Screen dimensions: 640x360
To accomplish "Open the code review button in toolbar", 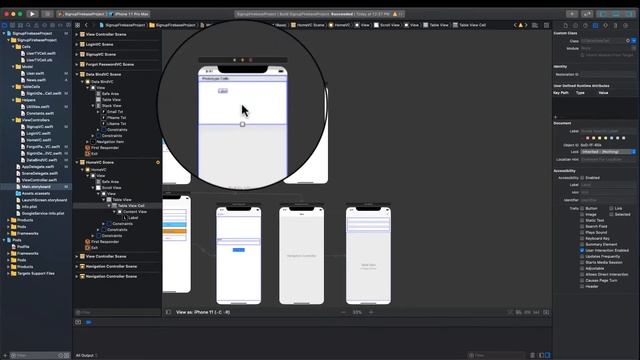I will click(587, 14).
